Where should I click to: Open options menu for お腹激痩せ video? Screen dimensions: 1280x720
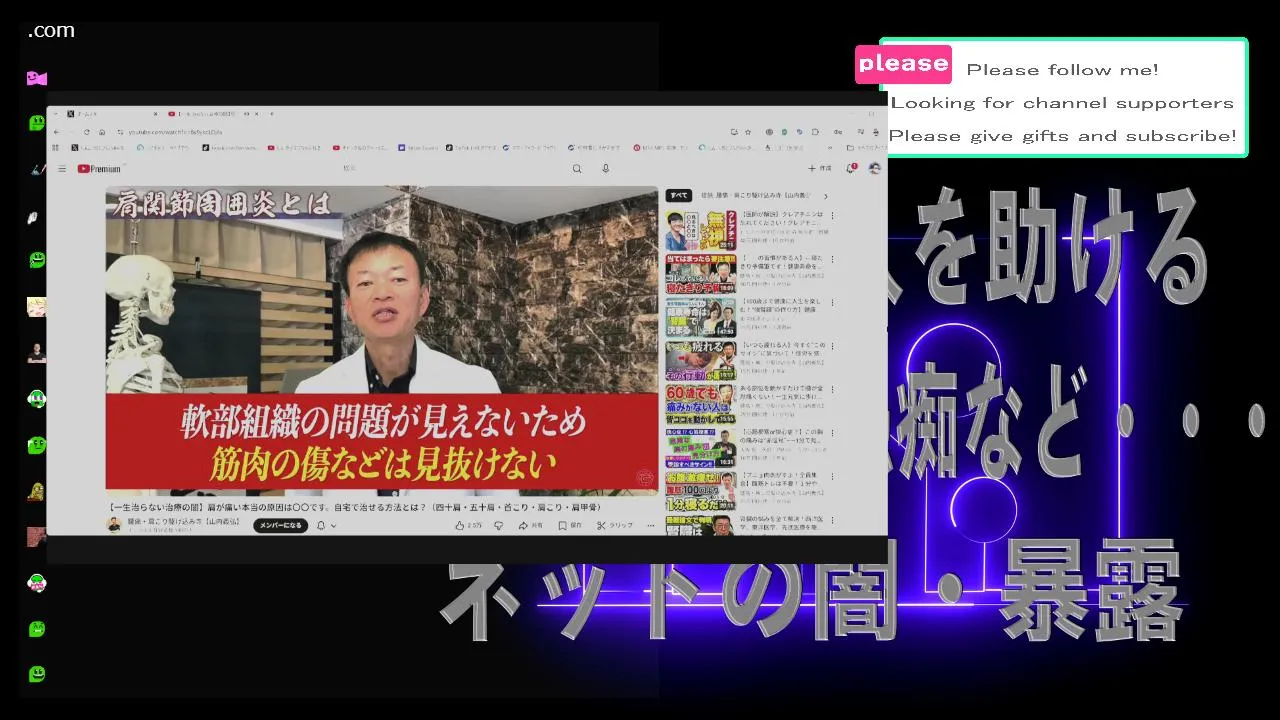pos(832,477)
